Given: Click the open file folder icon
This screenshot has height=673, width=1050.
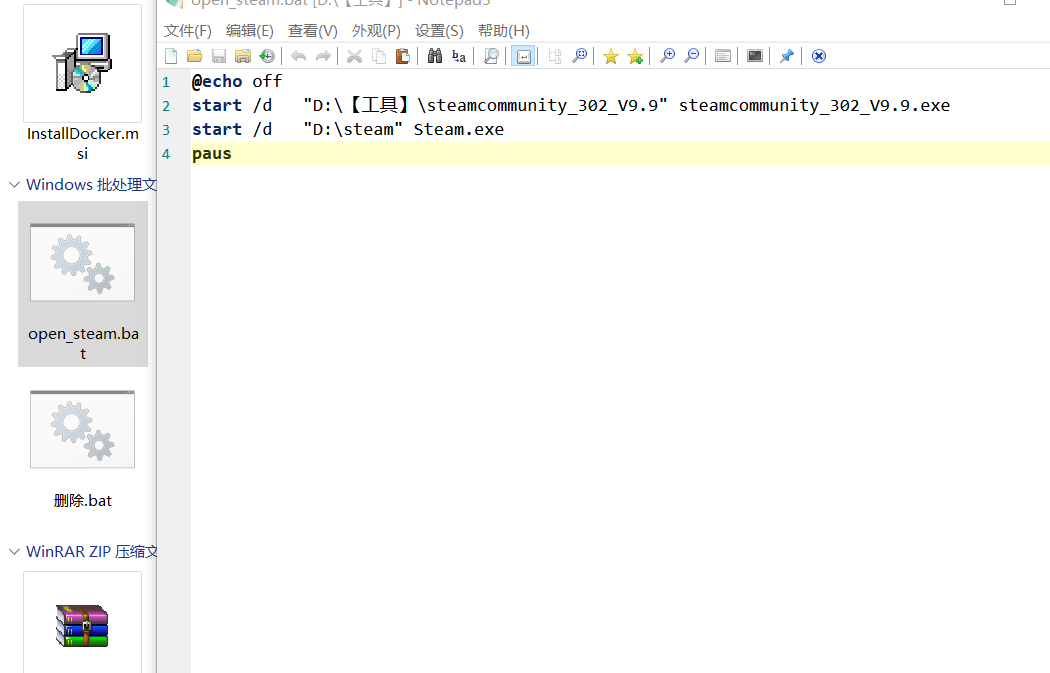Looking at the screenshot, I should click(195, 56).
